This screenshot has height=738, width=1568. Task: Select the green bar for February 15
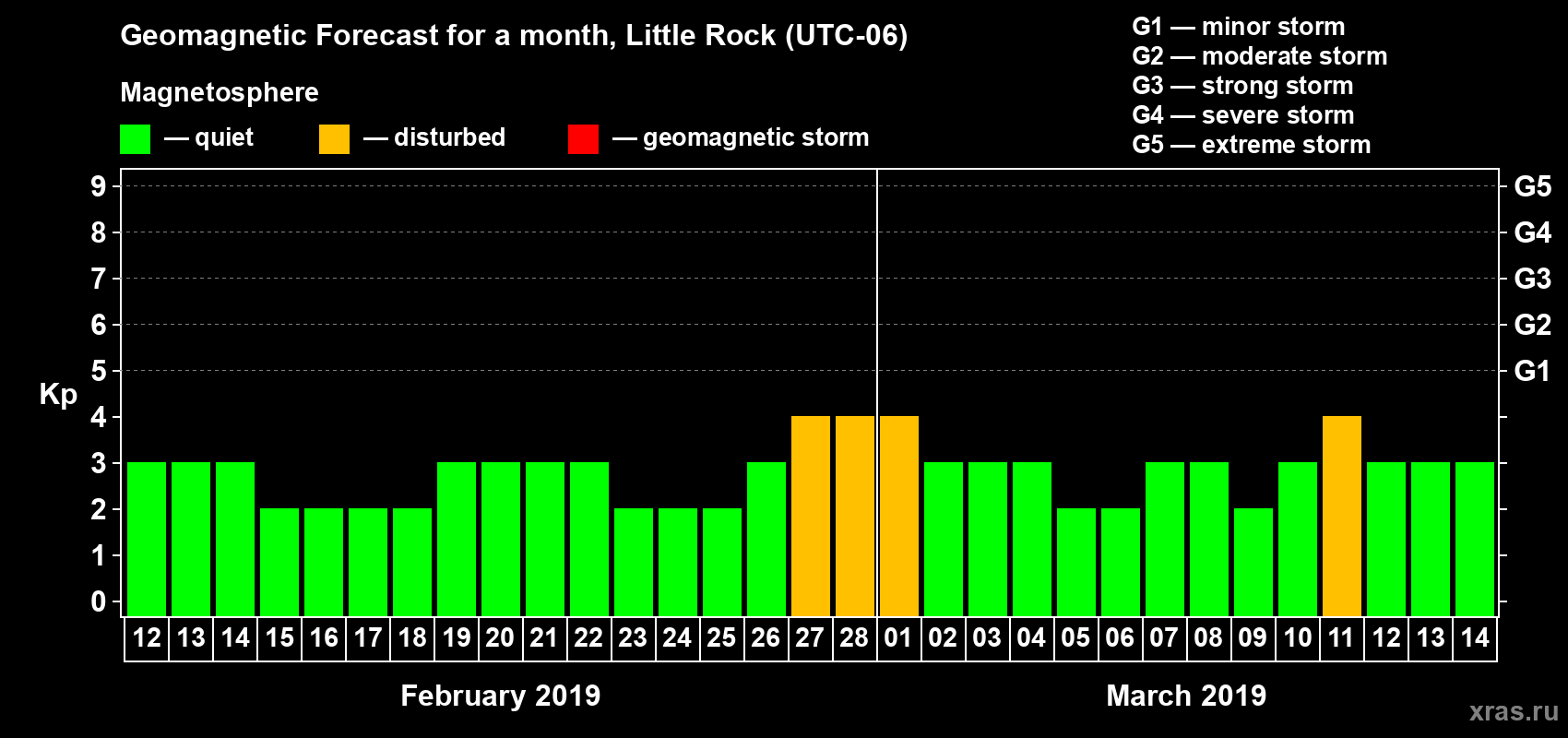(x=279, y=563)
